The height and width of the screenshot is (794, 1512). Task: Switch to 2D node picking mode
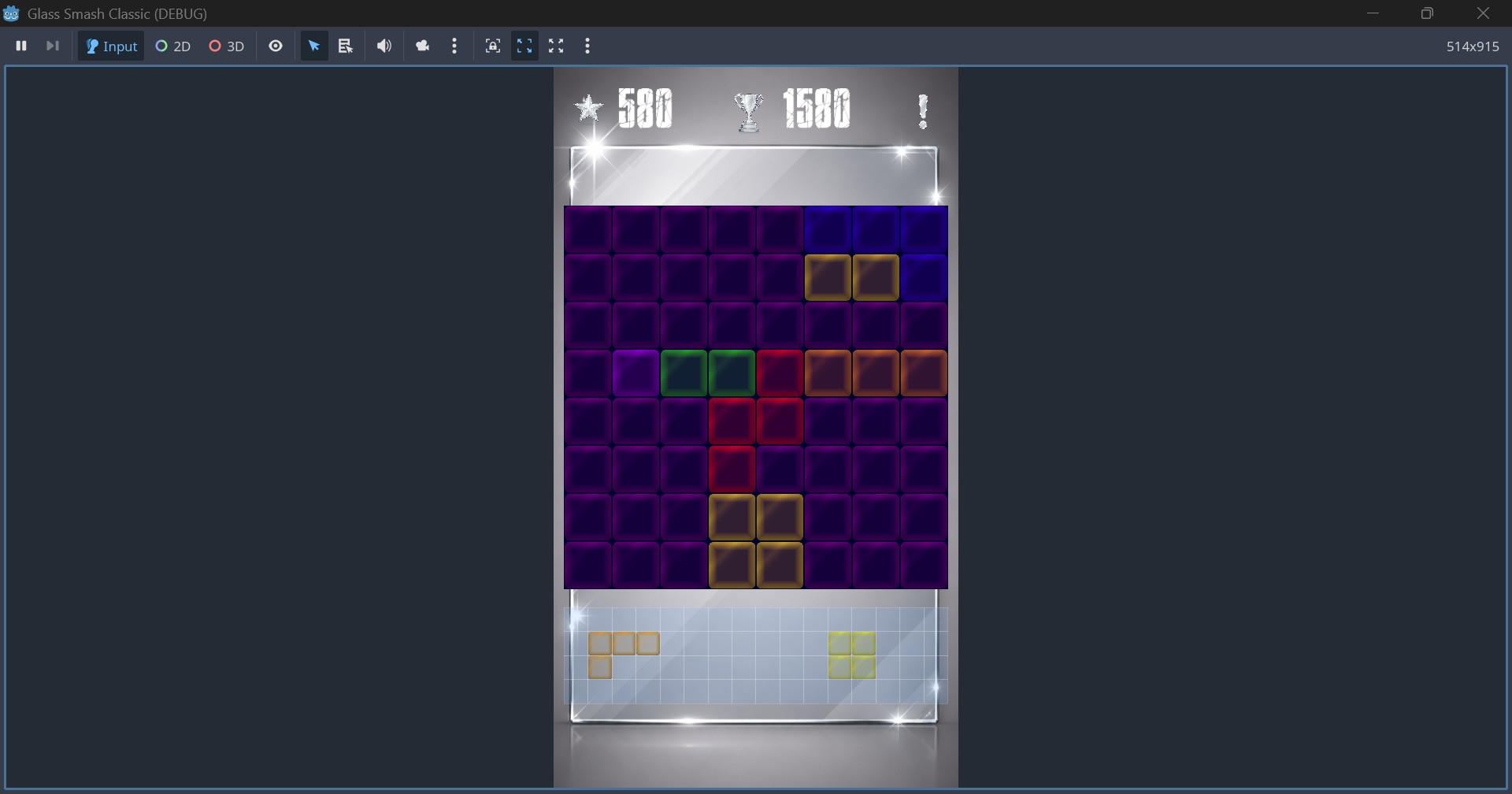click(x=172, y=45)
